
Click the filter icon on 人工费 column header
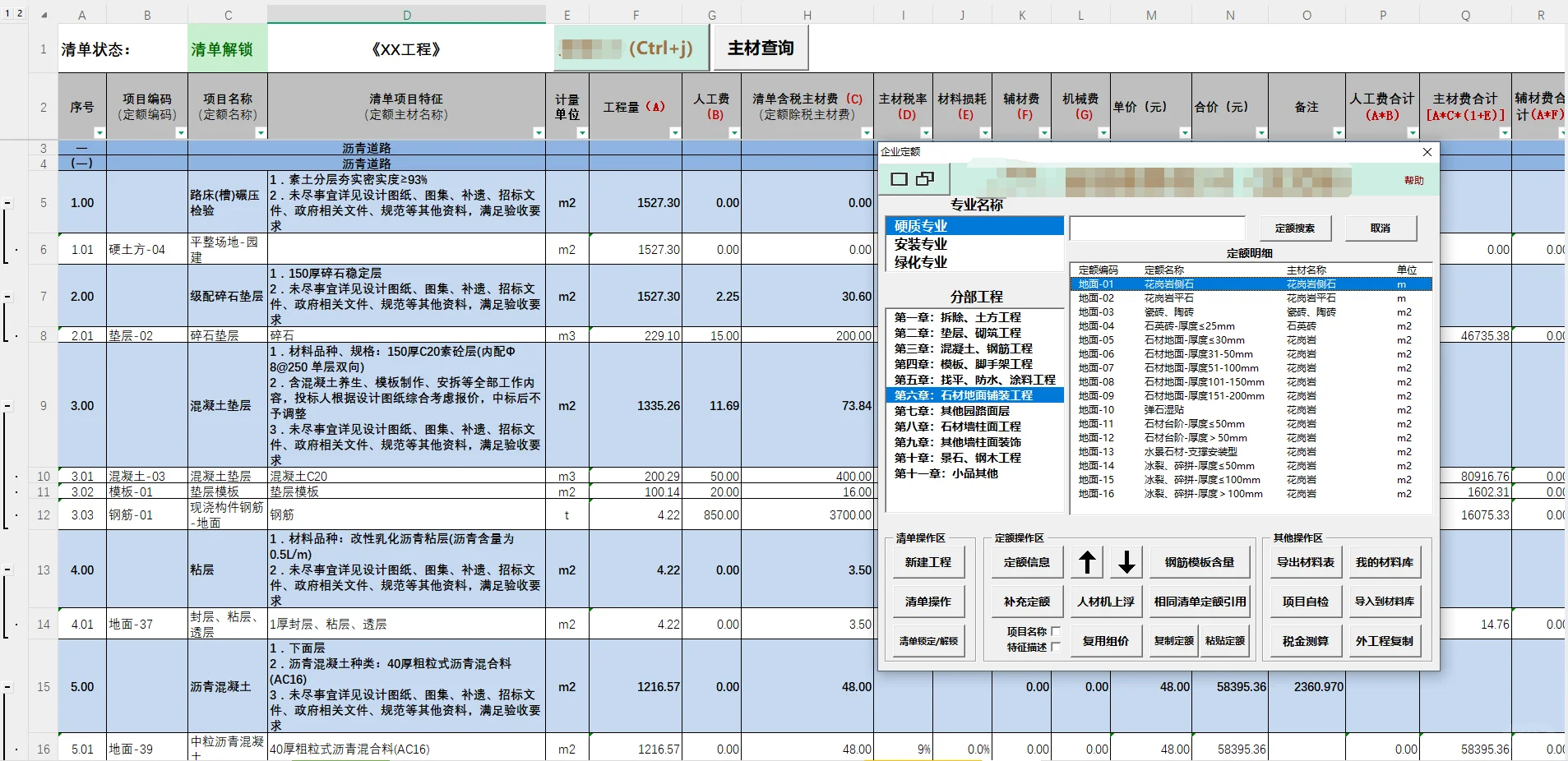[x=734, y=132]
